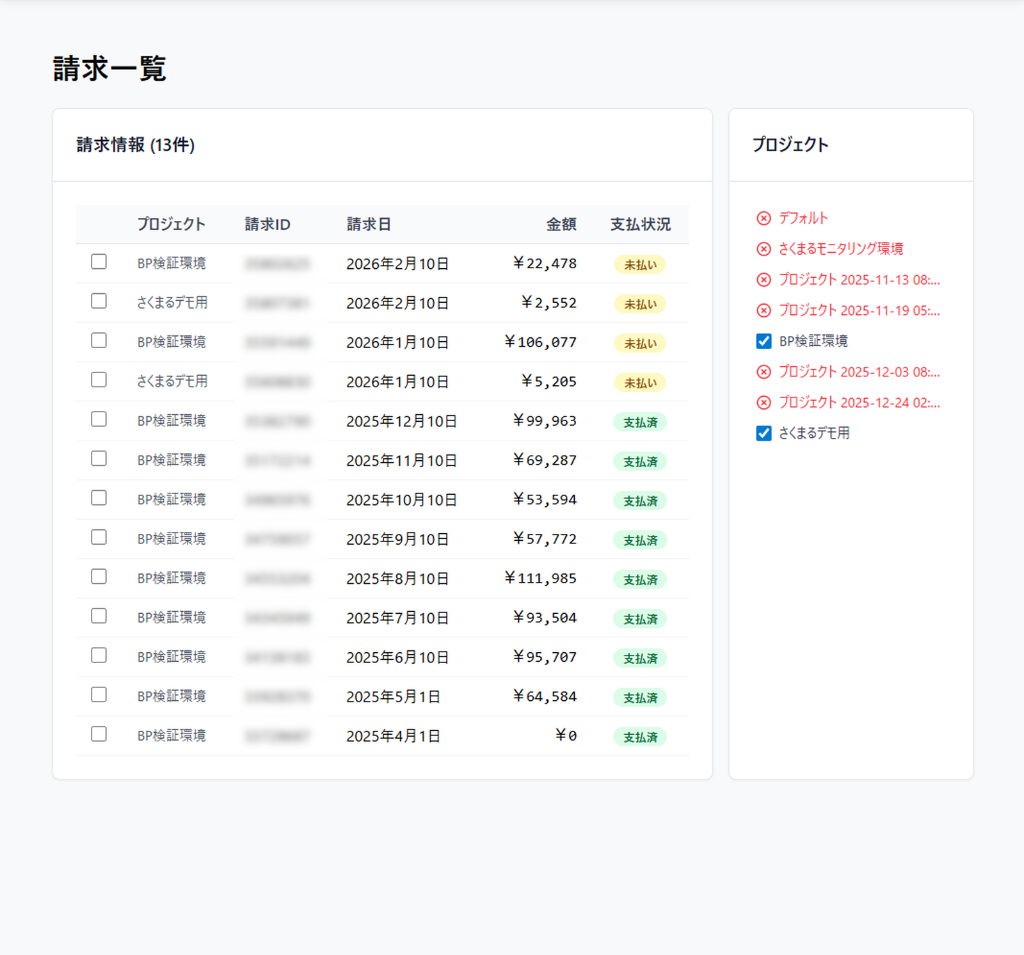Click the プロジェクト column header in the table

tap(171, 225)
